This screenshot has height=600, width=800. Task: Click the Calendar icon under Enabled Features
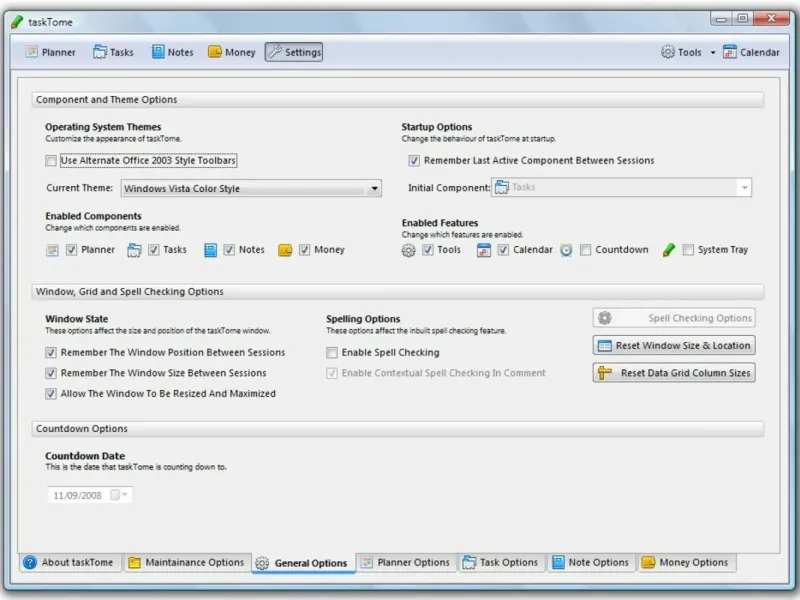pyautogui.click(x=484, y=250)
